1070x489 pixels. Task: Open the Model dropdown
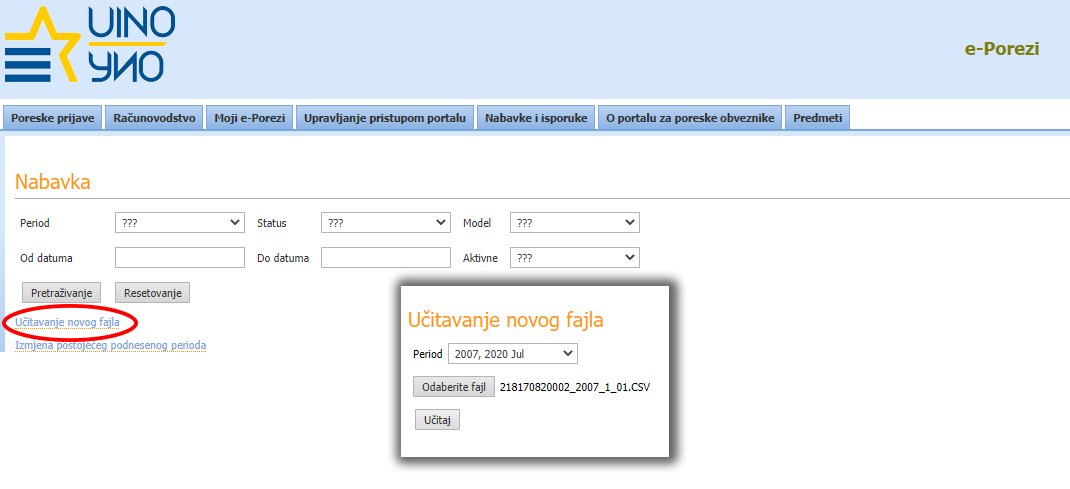tap(575, 222)
